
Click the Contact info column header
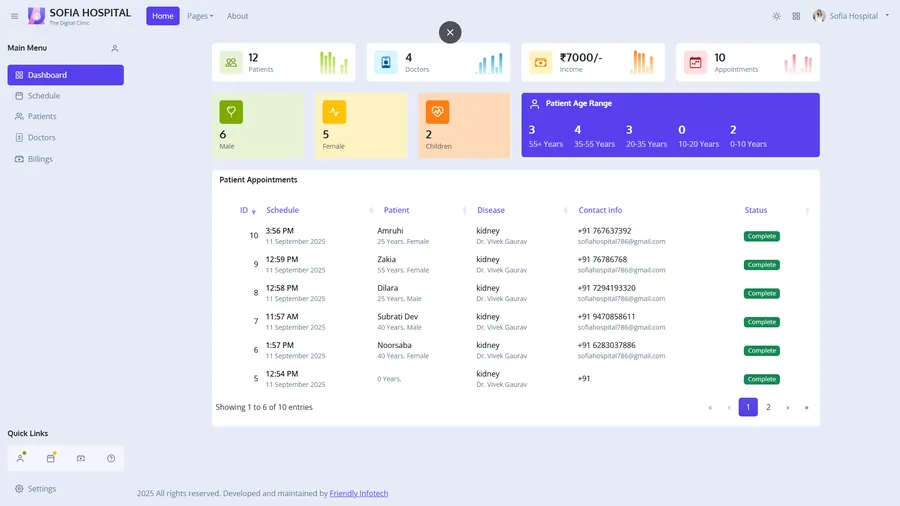pos(600,211)
